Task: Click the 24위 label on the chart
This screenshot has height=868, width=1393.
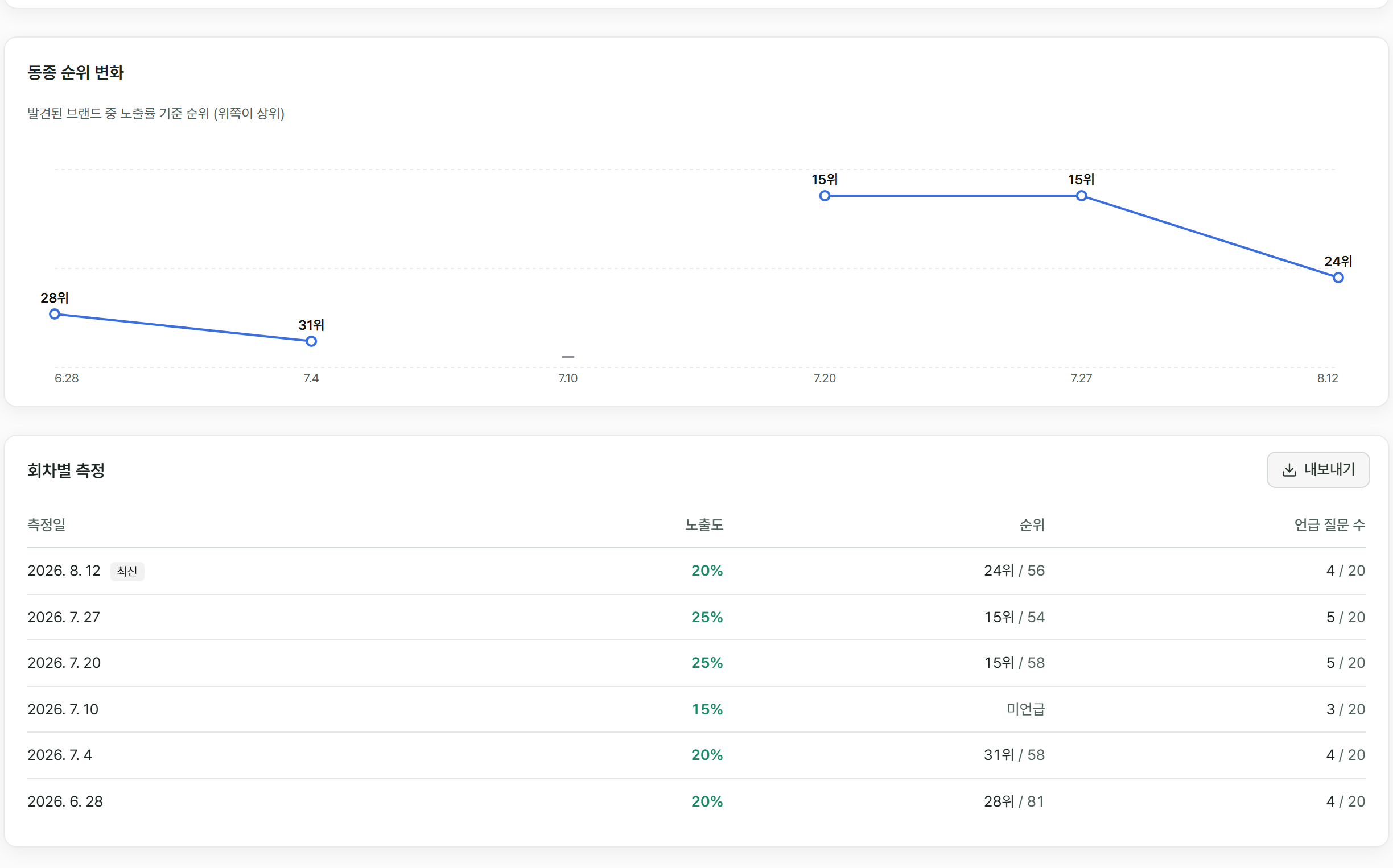Action: [1338, 262]
